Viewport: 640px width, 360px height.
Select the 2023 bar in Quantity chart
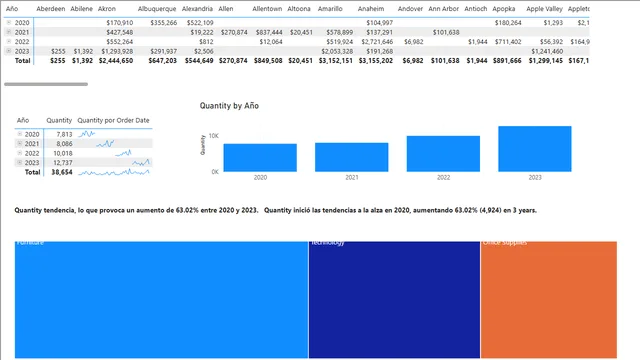[x=535, y=149]
